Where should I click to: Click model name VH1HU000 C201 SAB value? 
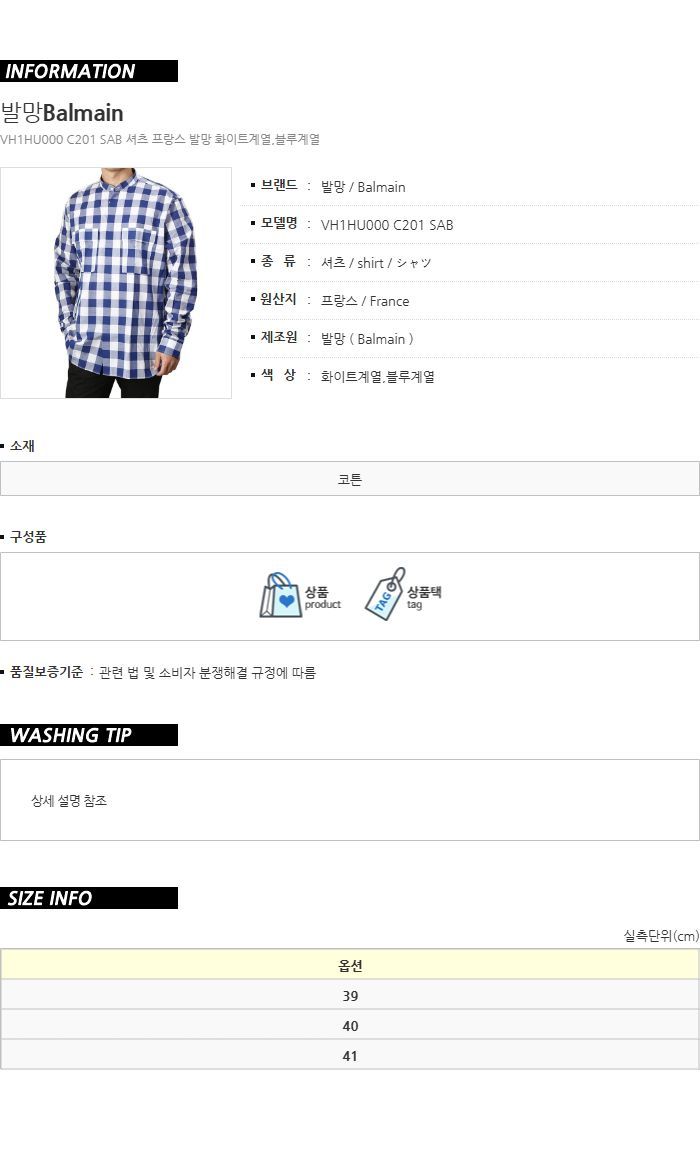[x=387, y=225]
